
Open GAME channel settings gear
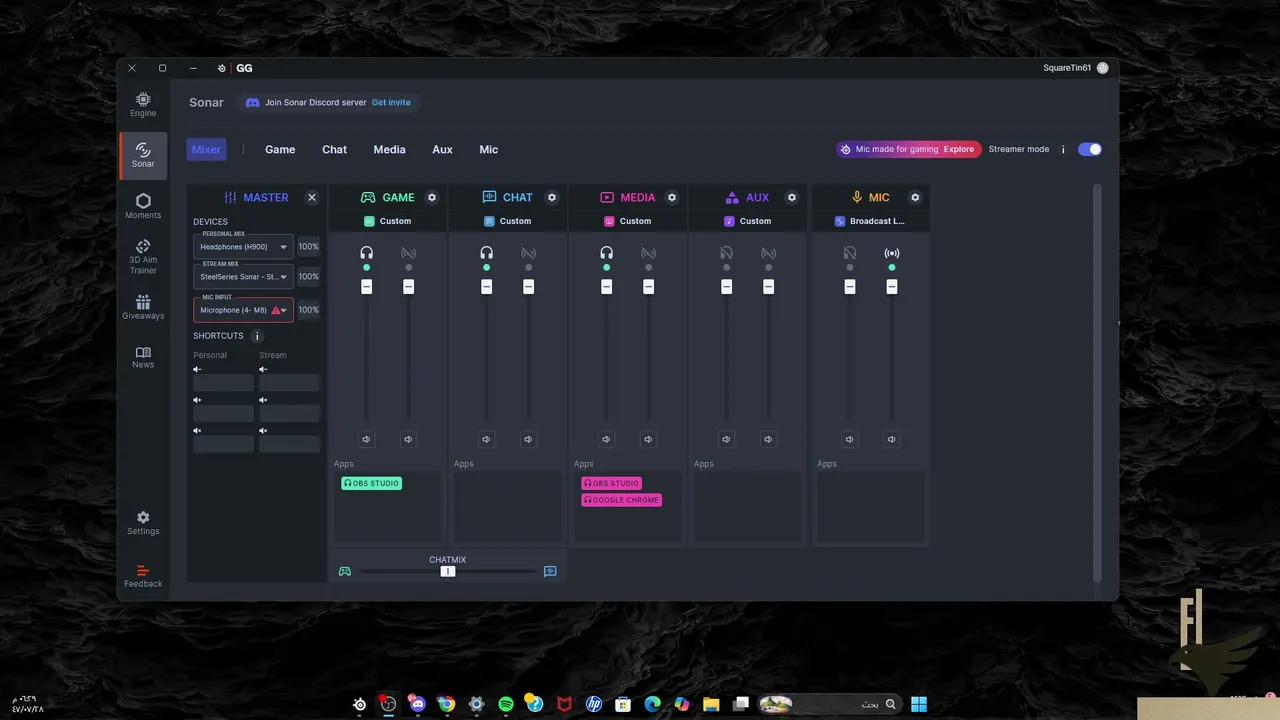[432, 198]
